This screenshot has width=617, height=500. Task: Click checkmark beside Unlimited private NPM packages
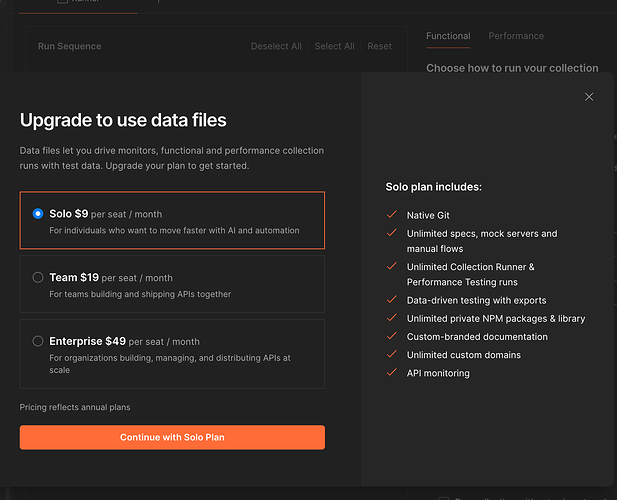coord(392,317)
